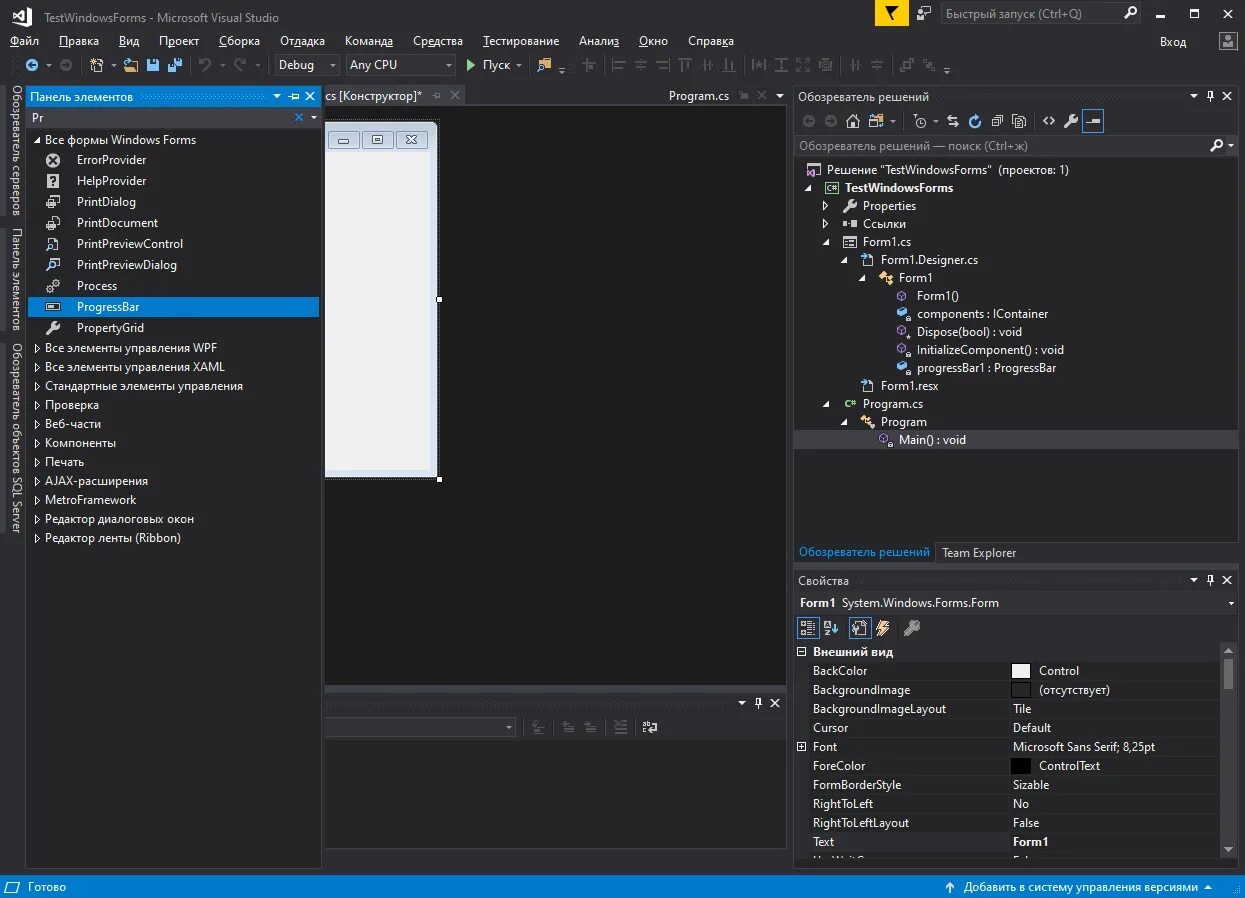The image size is (1245, 898).
Task: Clear the toolbox search with the X
Action: [x=298, y=117]
